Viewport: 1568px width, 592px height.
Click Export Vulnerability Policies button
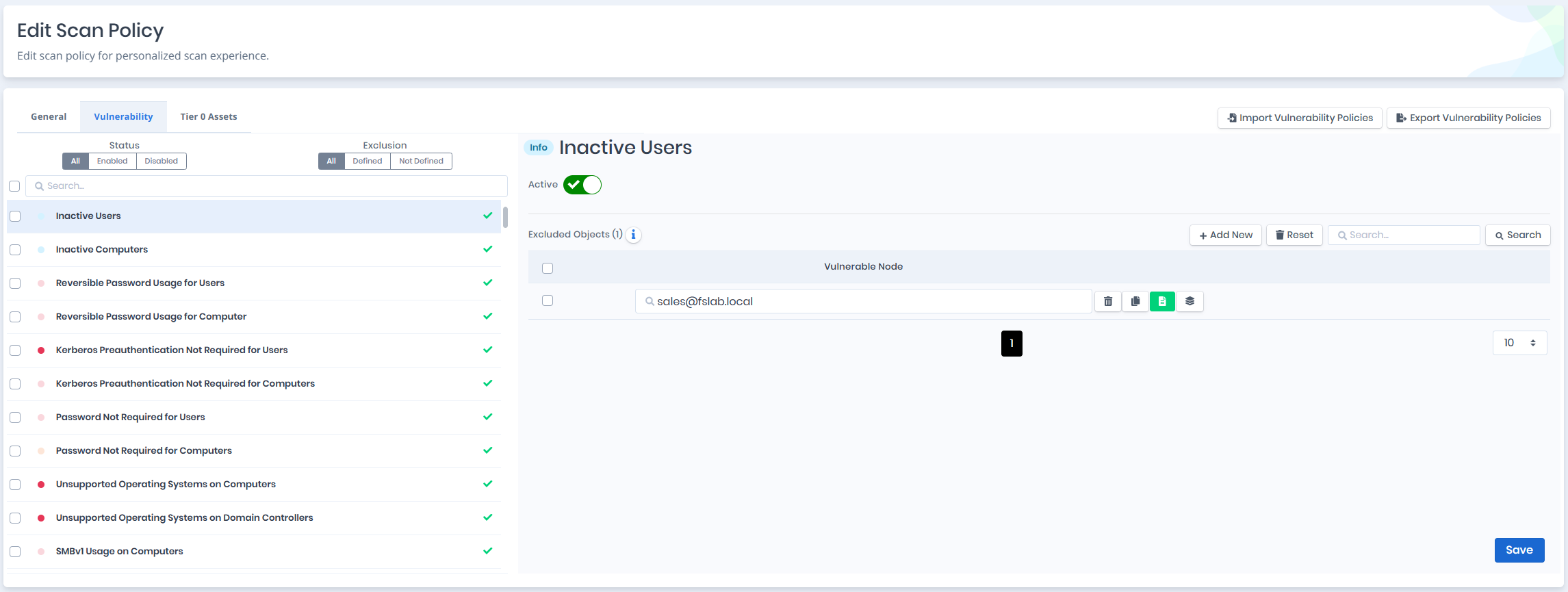coord(1469,118)
